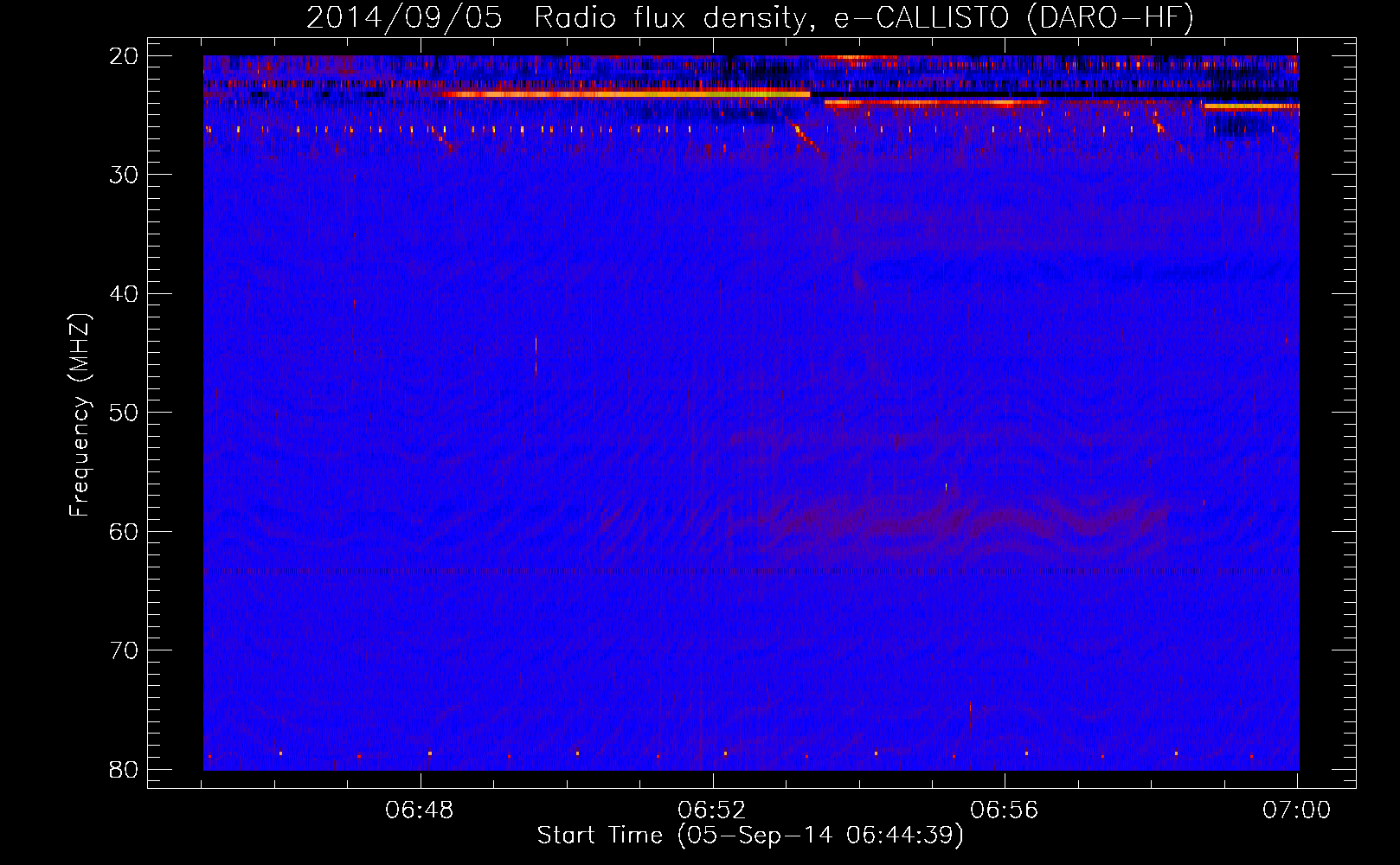Click the 06:56 time tick label

(x=1004, y=811)
